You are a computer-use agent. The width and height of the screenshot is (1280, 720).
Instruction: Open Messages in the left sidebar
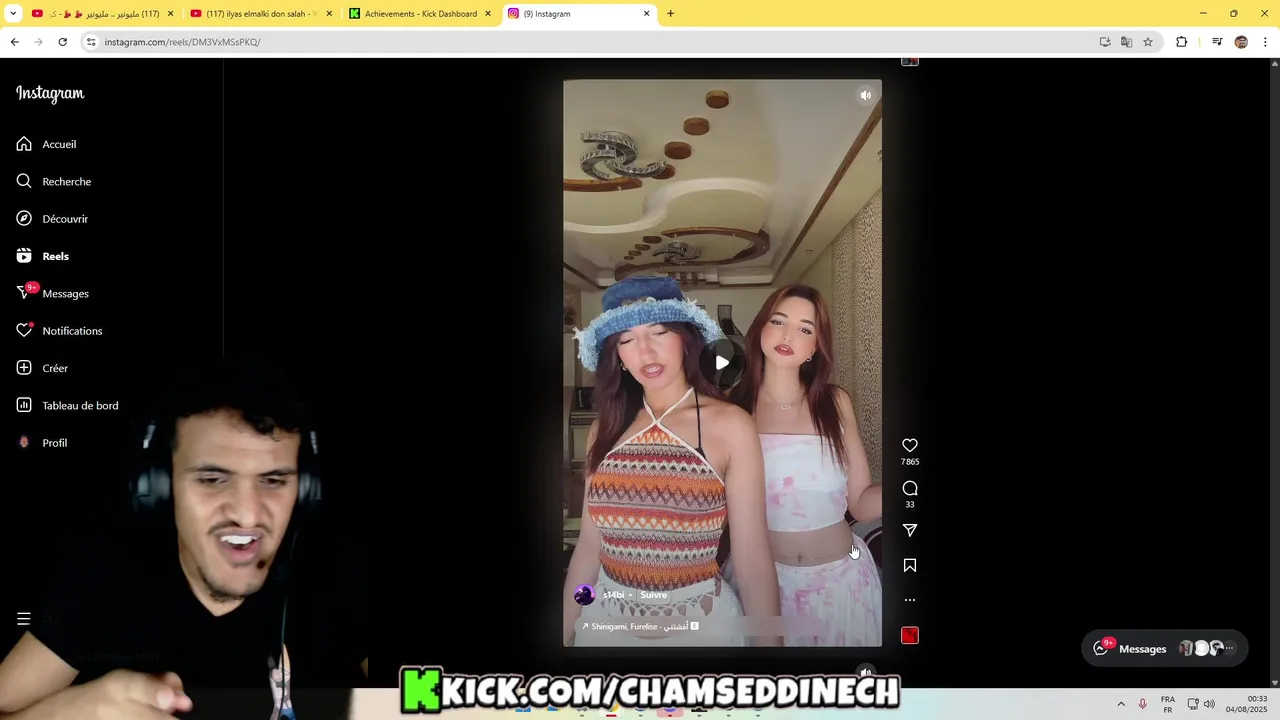[53, 293]
